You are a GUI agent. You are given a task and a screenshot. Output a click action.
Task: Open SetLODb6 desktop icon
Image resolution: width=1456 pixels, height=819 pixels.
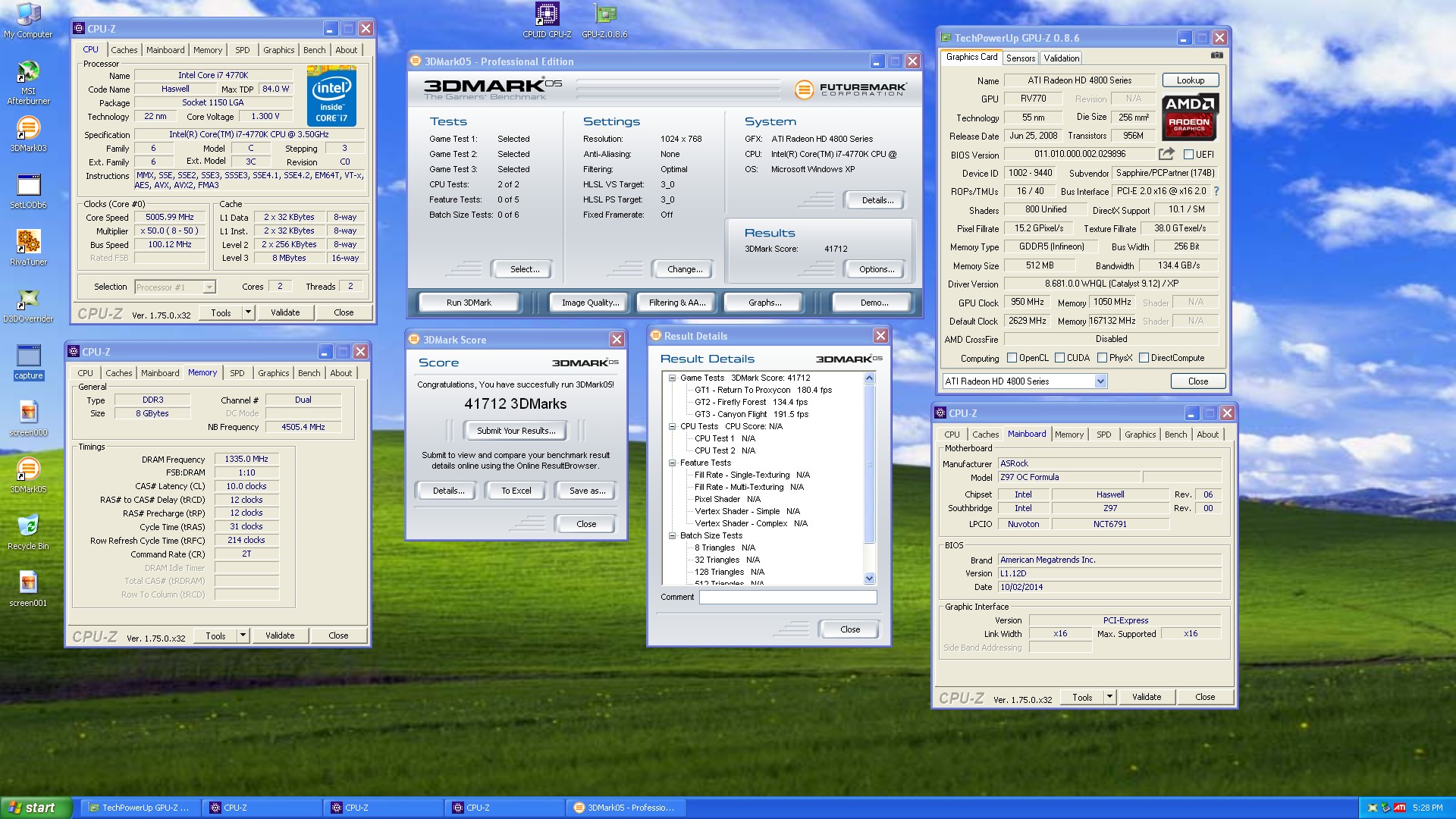click(28, 191)
